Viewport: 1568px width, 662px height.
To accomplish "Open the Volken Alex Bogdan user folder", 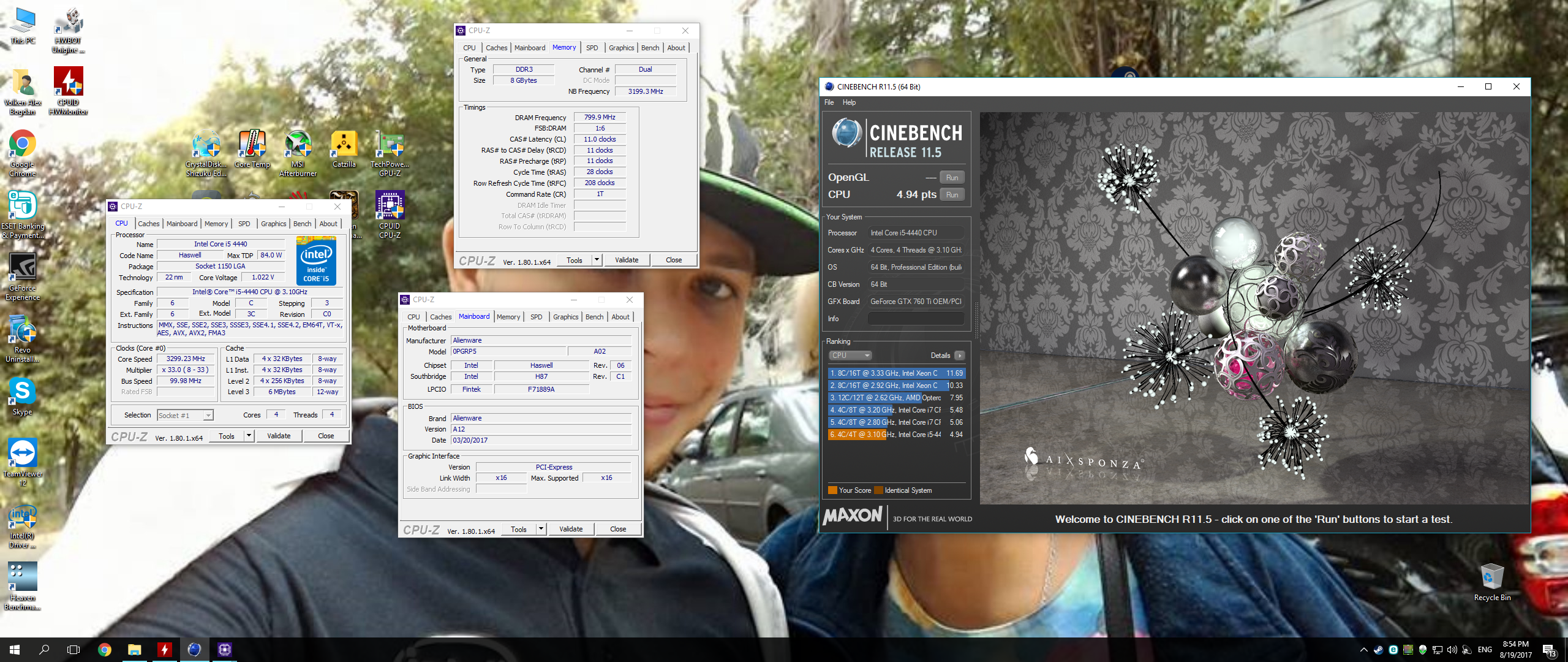I will click(23, 92).
